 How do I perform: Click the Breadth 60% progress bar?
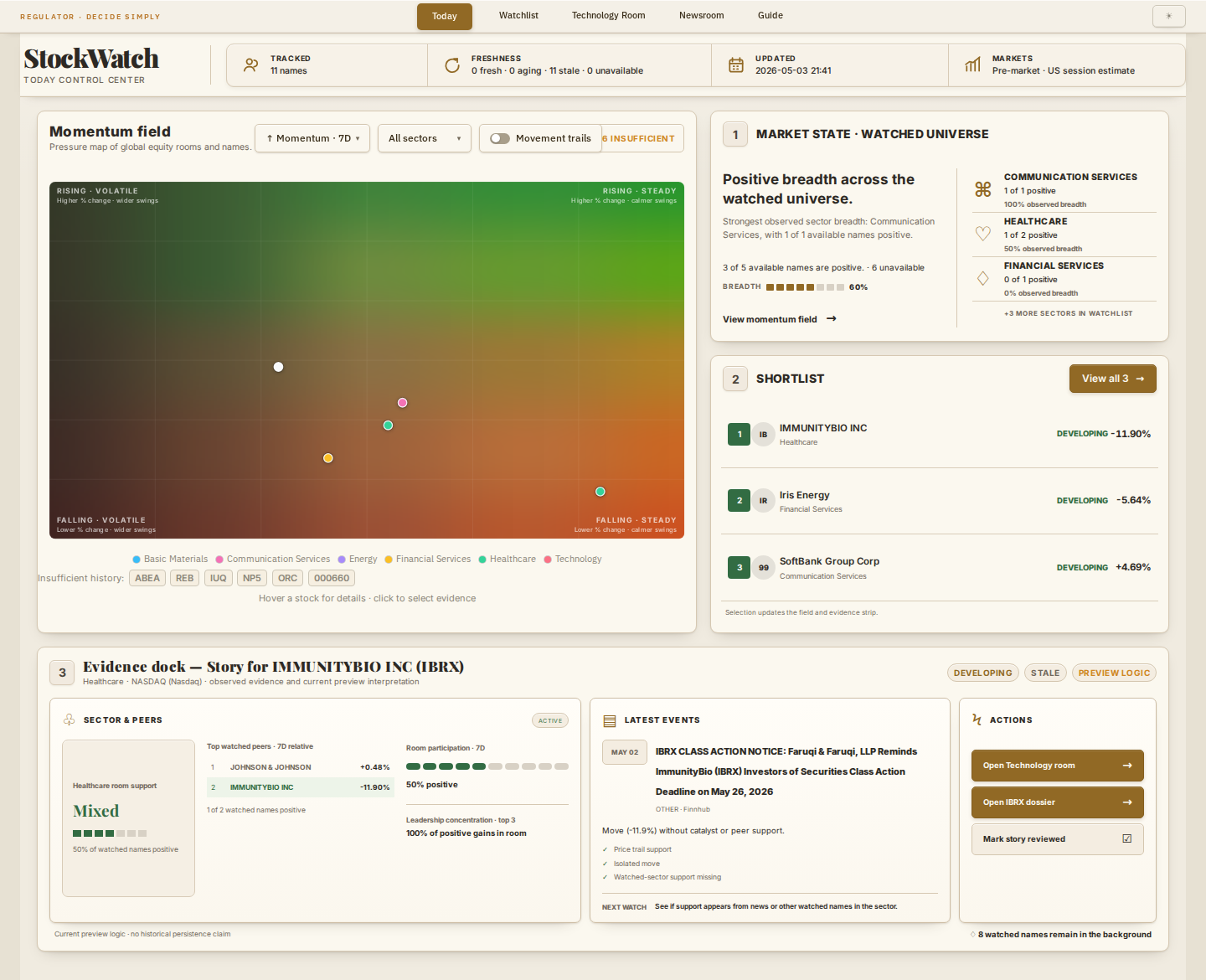805,287
